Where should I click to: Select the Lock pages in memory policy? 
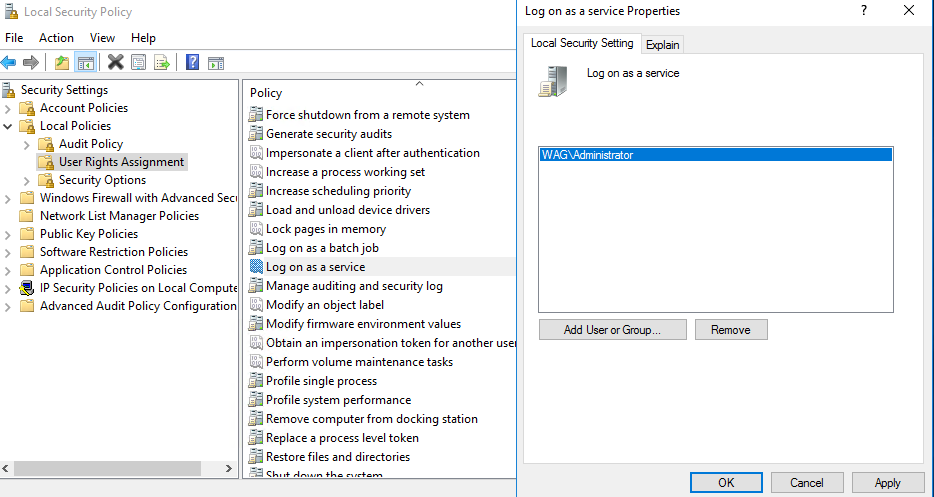[x=325, y=229]
